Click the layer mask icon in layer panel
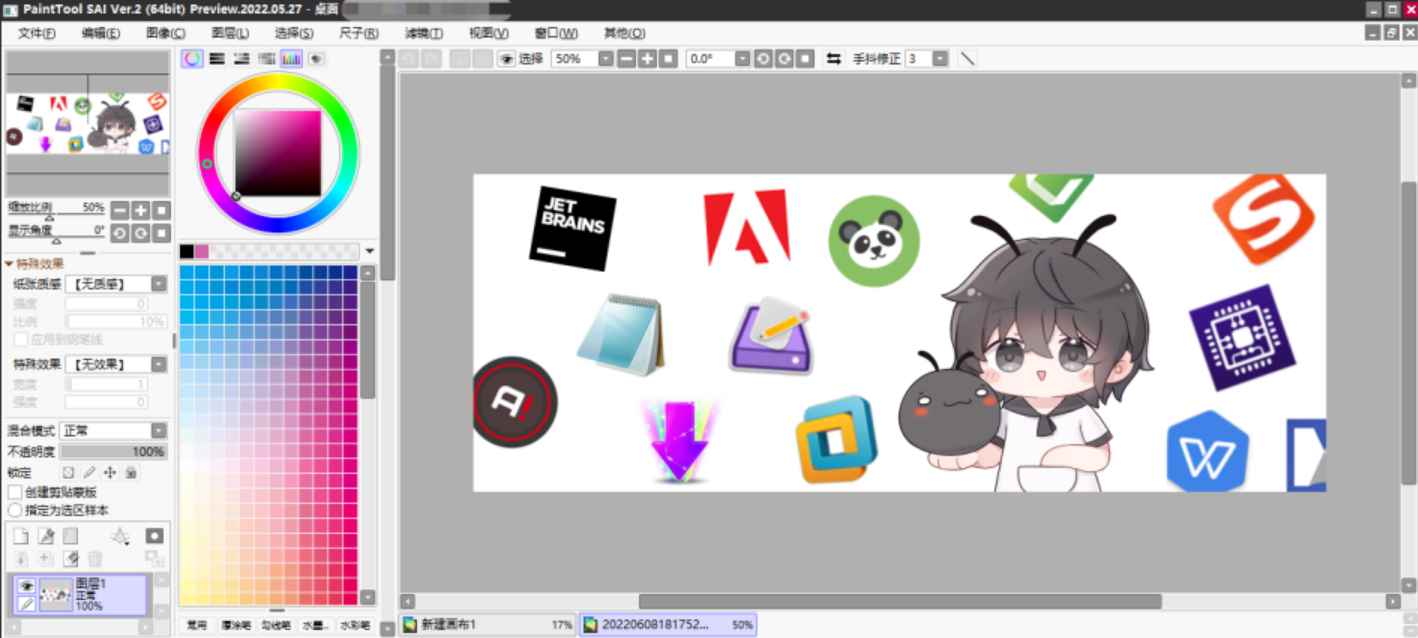1418x638 pixels. [x=154, y=536]
